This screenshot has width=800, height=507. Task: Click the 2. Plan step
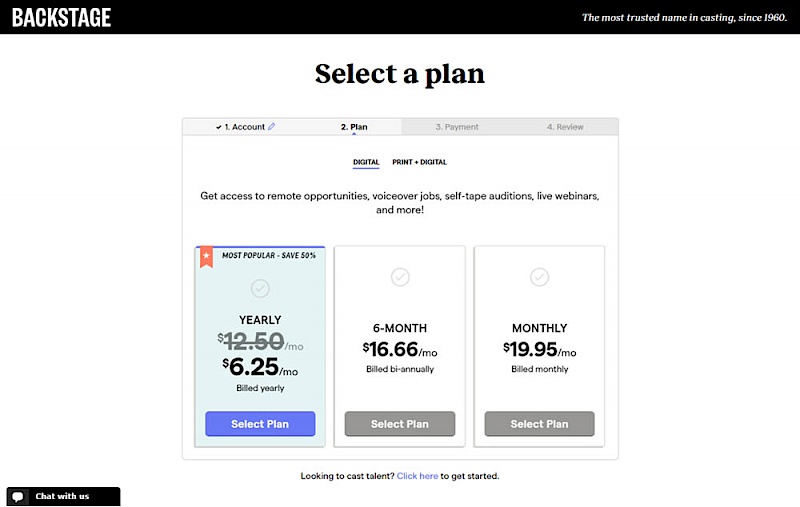tap(354, 127)
